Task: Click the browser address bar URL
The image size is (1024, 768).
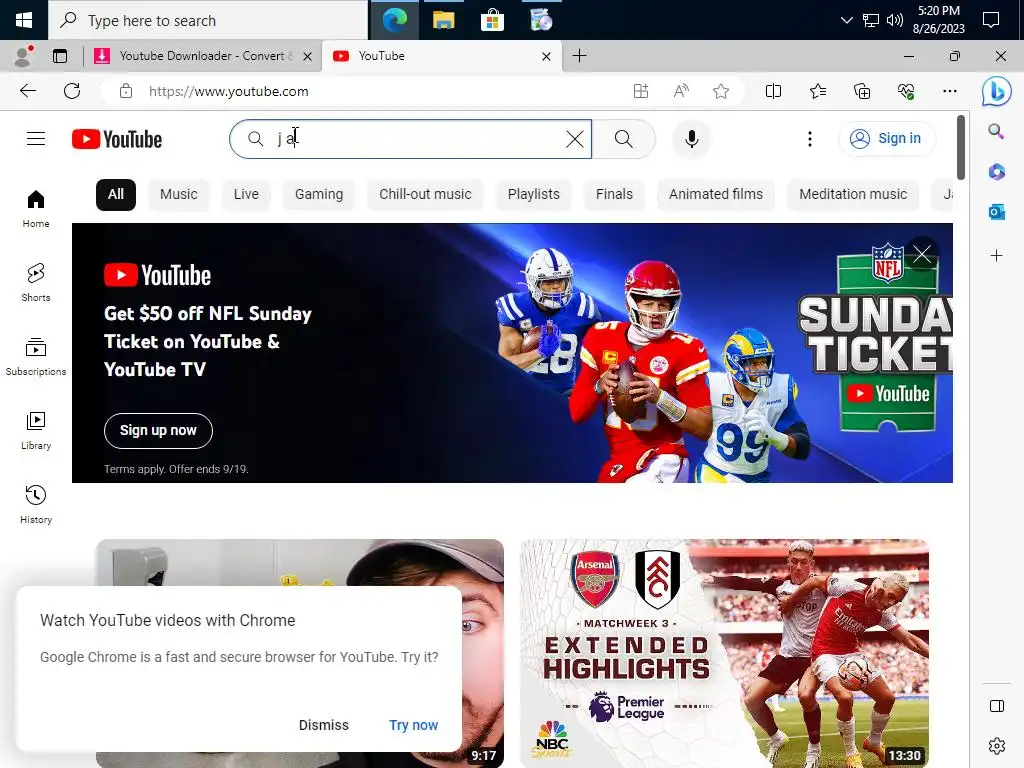Action: click(x=229, y=91)
